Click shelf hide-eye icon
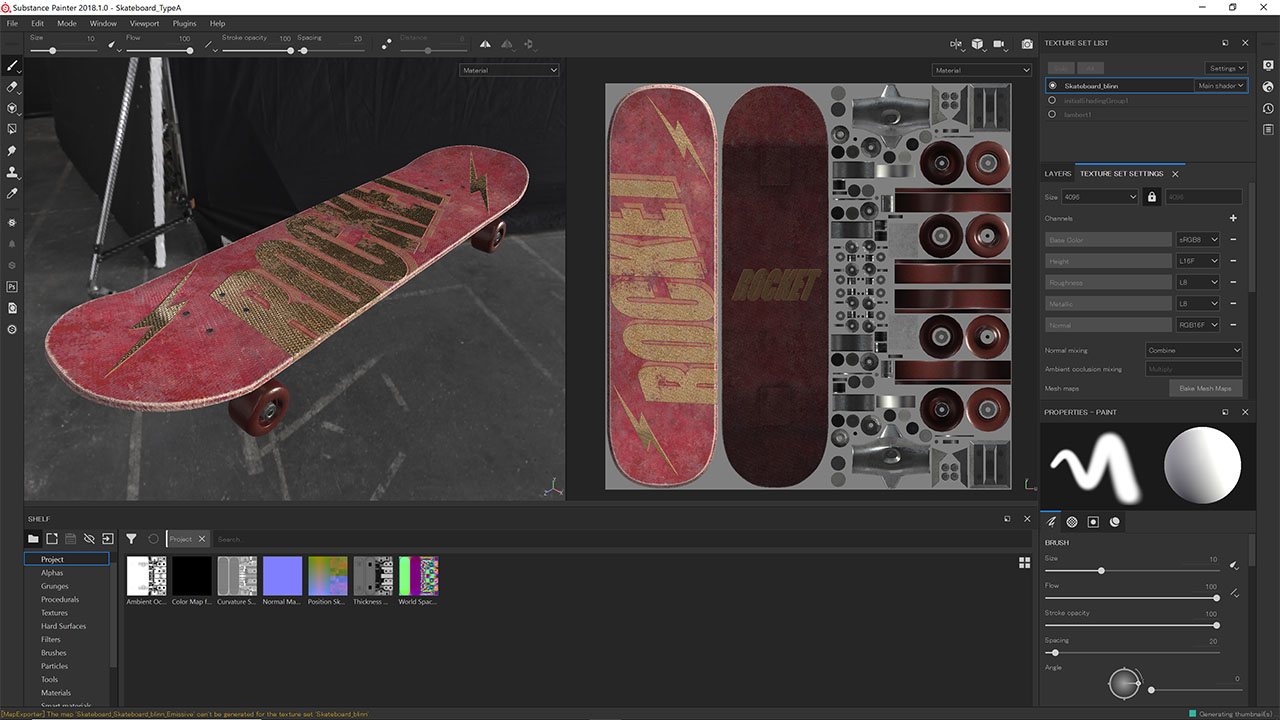The width and height of the screenshot is (1280, 720). (x=89, y=539)
